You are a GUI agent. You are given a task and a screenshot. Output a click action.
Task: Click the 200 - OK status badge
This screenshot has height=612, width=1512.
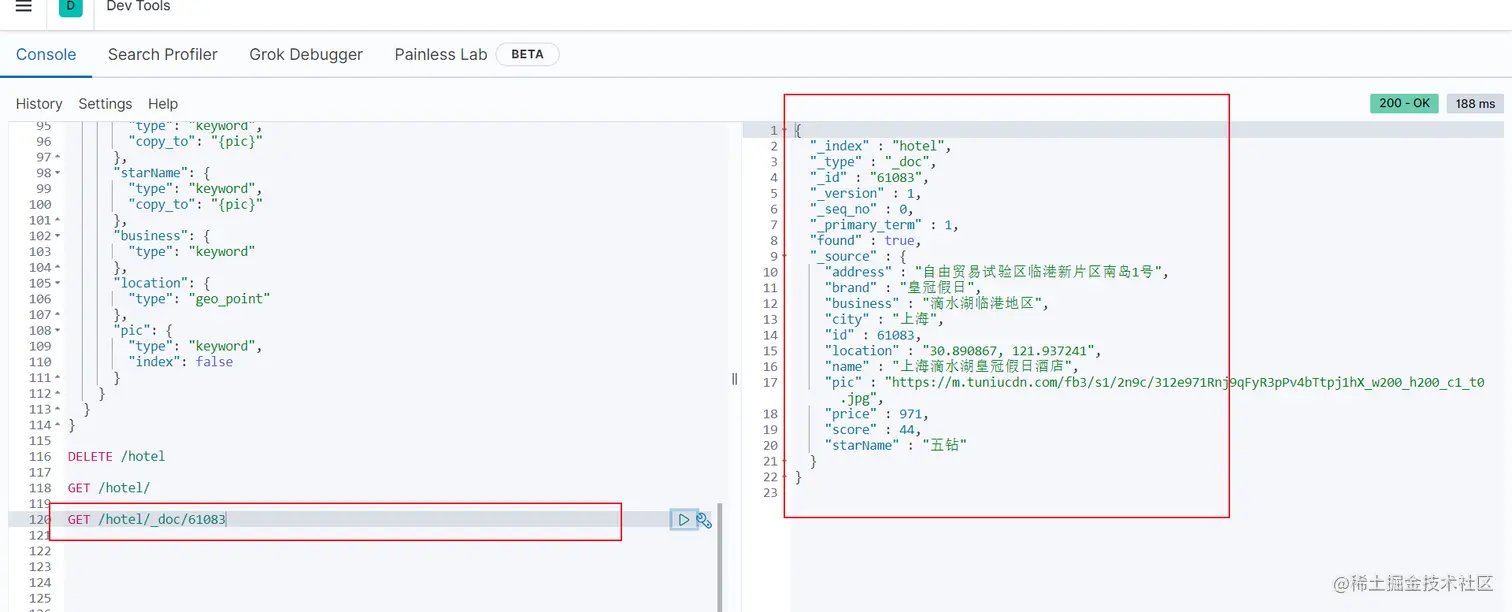tap(1404, 104)
